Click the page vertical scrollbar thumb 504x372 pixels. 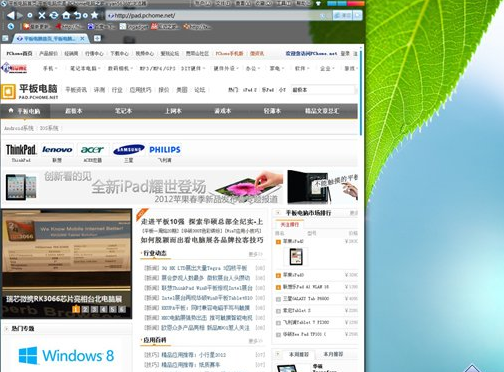(x=361, y=93)
